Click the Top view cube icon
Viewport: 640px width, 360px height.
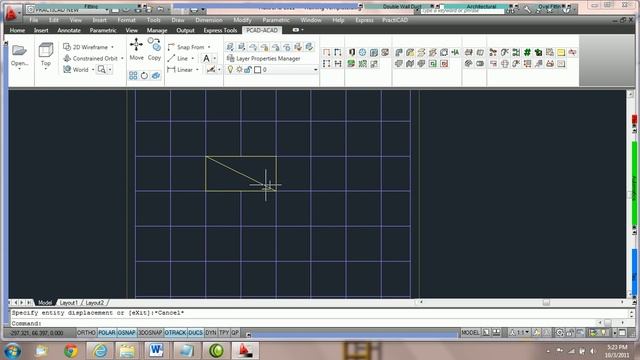point(46,50)
